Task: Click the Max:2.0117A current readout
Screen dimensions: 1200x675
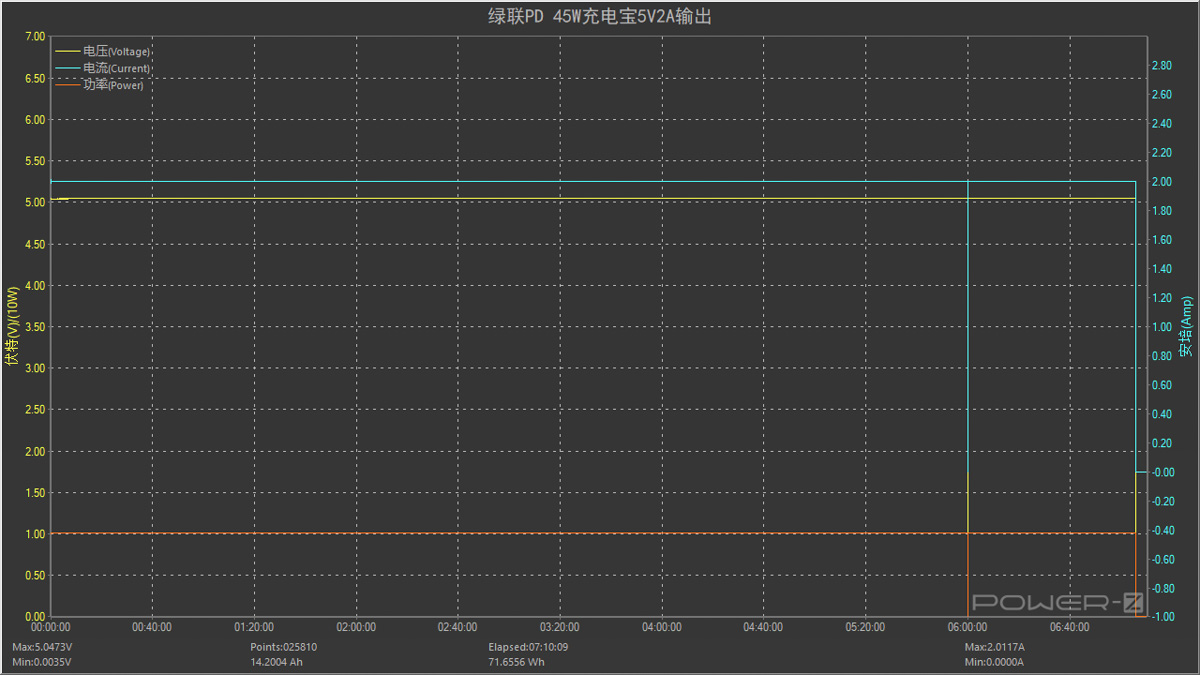Action: 994,647
